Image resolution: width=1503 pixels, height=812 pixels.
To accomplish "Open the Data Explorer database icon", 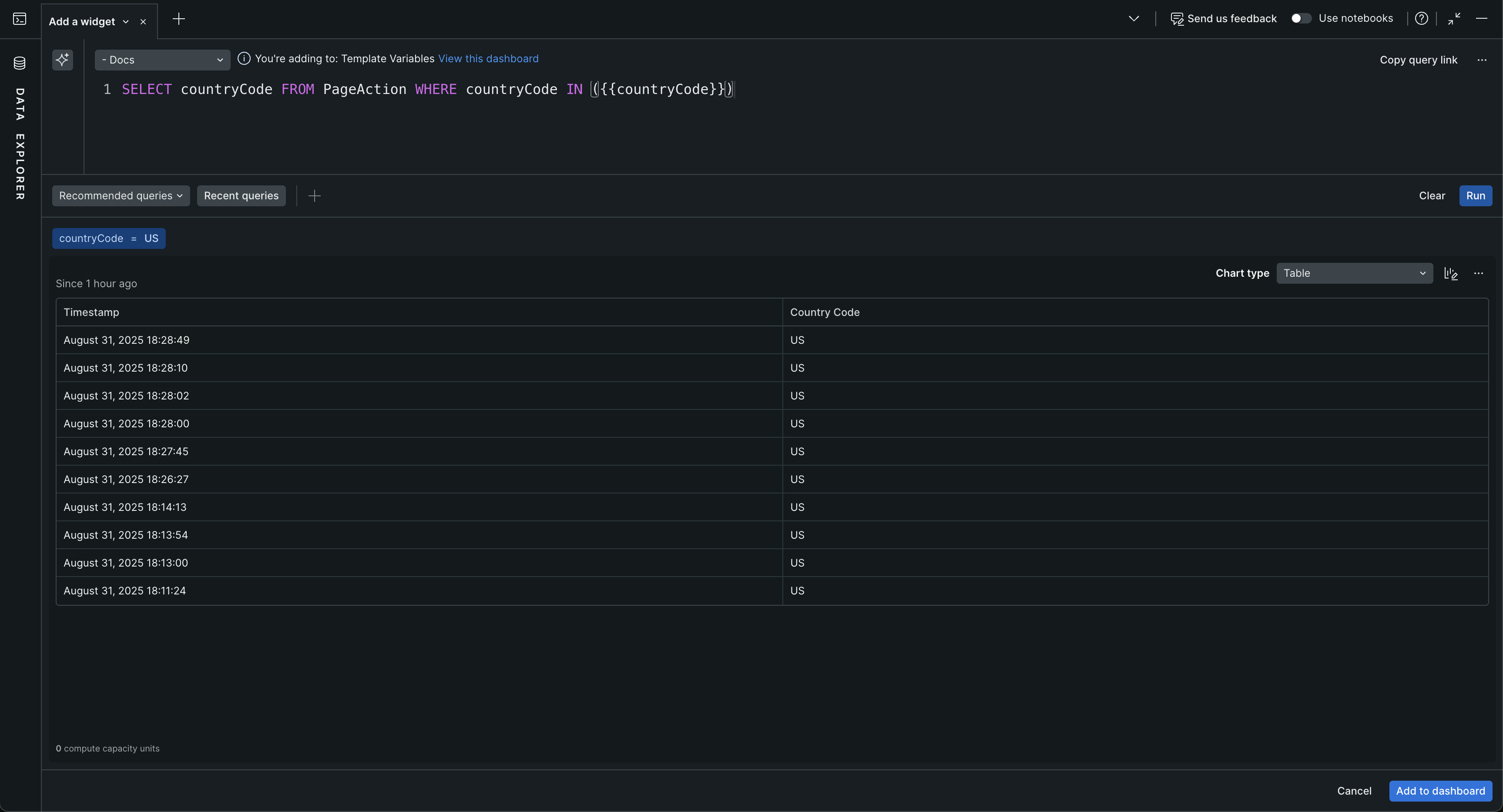I will [19, 63].
